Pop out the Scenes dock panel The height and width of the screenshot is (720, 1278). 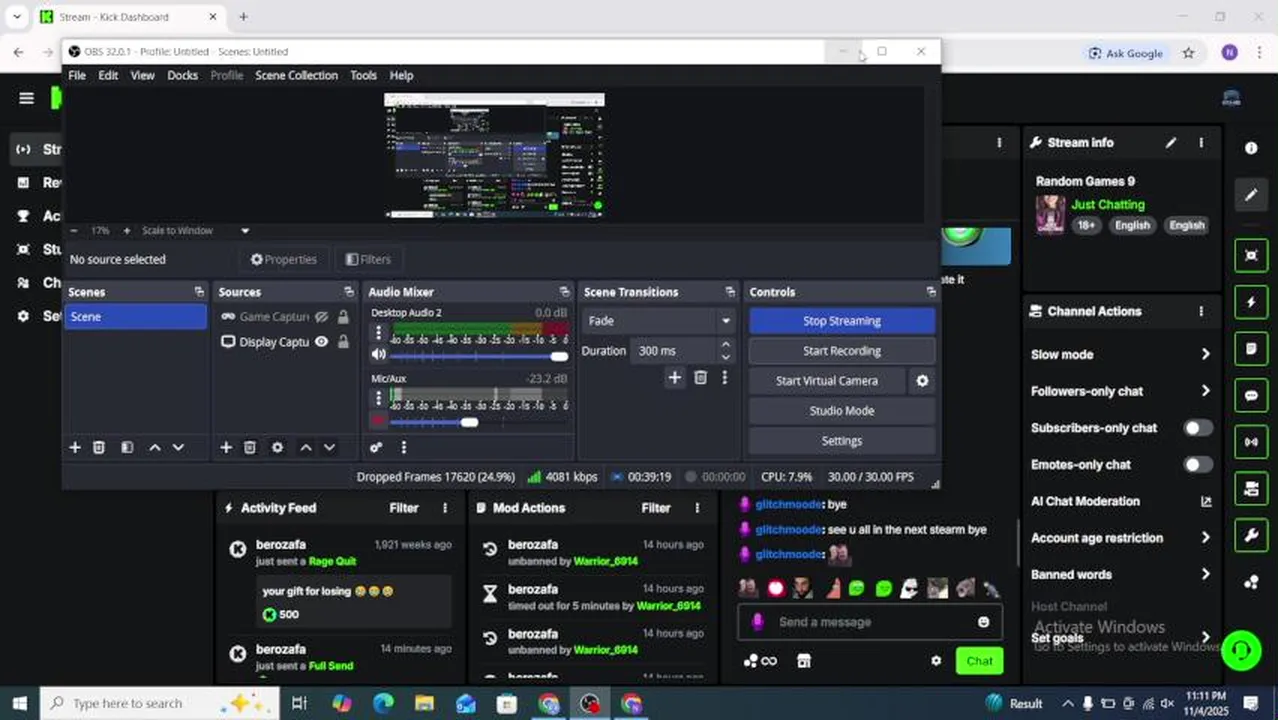pos(199,292)
